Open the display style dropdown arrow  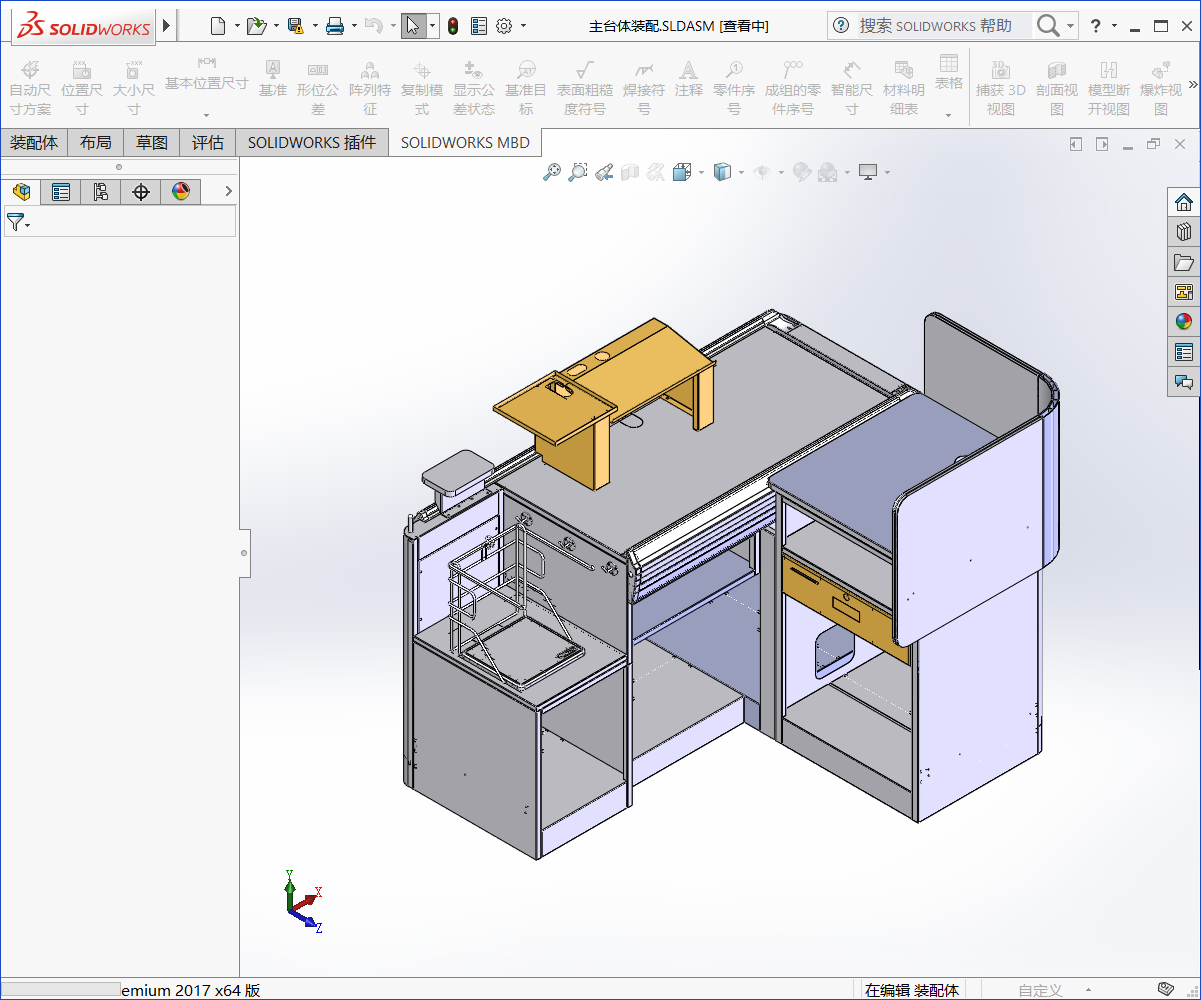(741, 172)
